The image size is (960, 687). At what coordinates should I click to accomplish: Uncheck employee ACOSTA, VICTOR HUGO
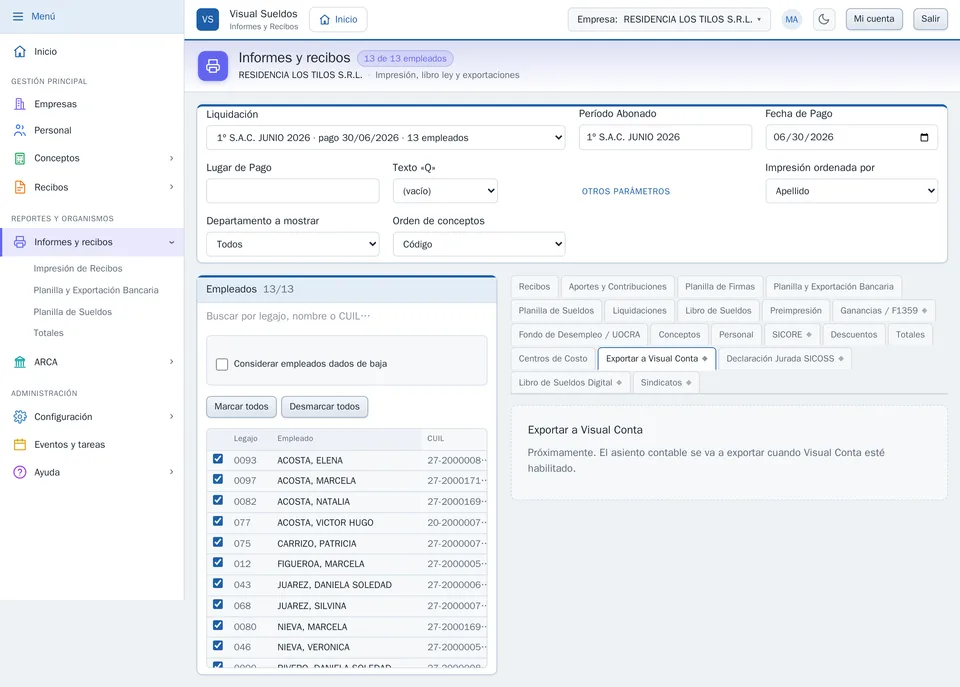coord(218,522)
